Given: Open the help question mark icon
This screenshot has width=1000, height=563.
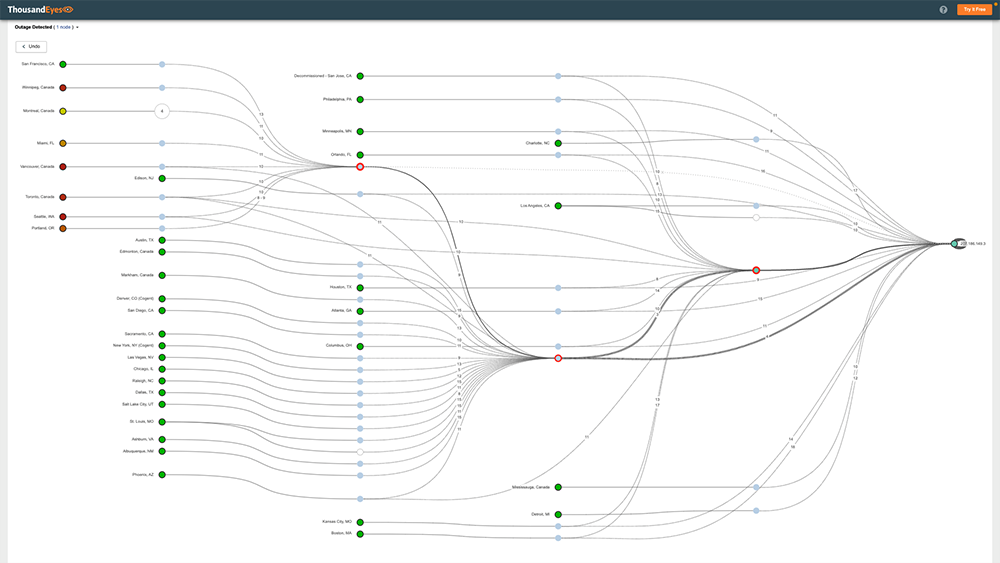Looking at the screenshot, I should (x=943, y=10).
